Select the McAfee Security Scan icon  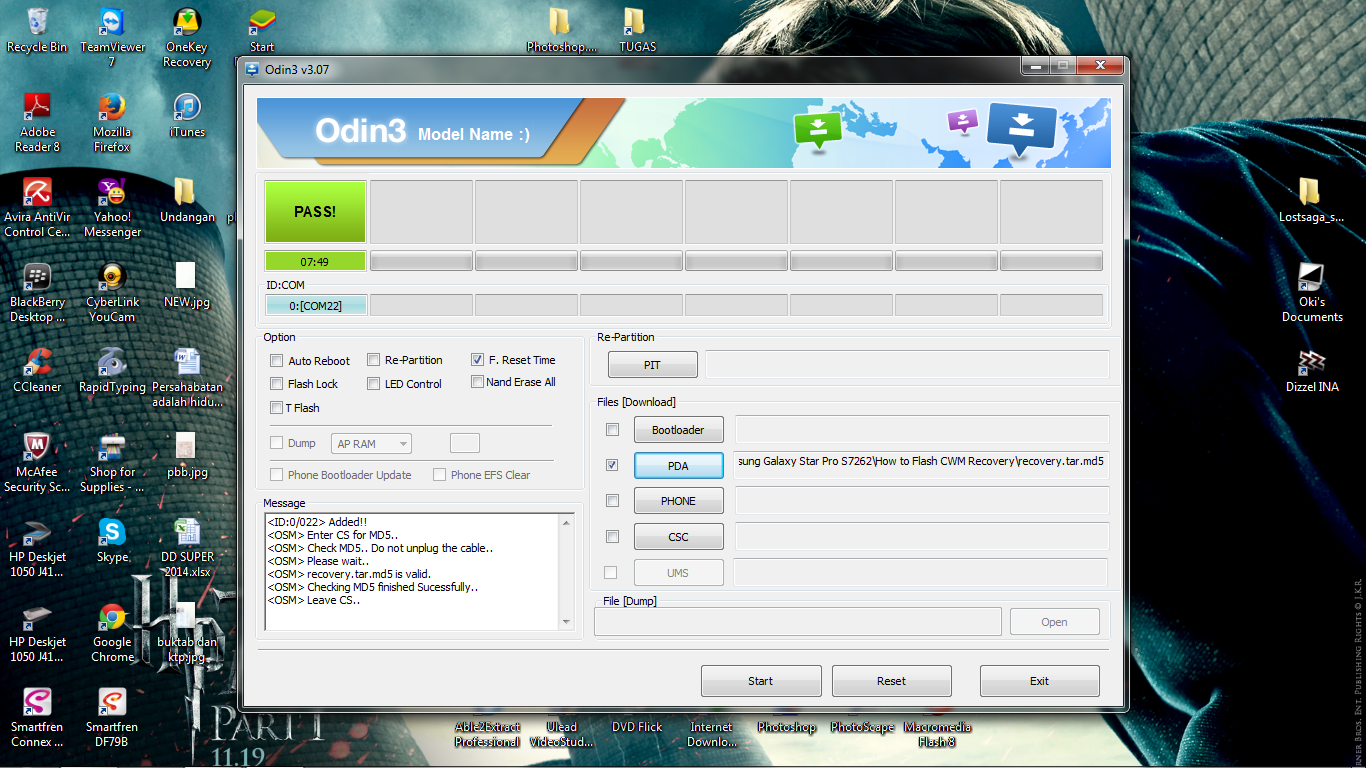37,462
